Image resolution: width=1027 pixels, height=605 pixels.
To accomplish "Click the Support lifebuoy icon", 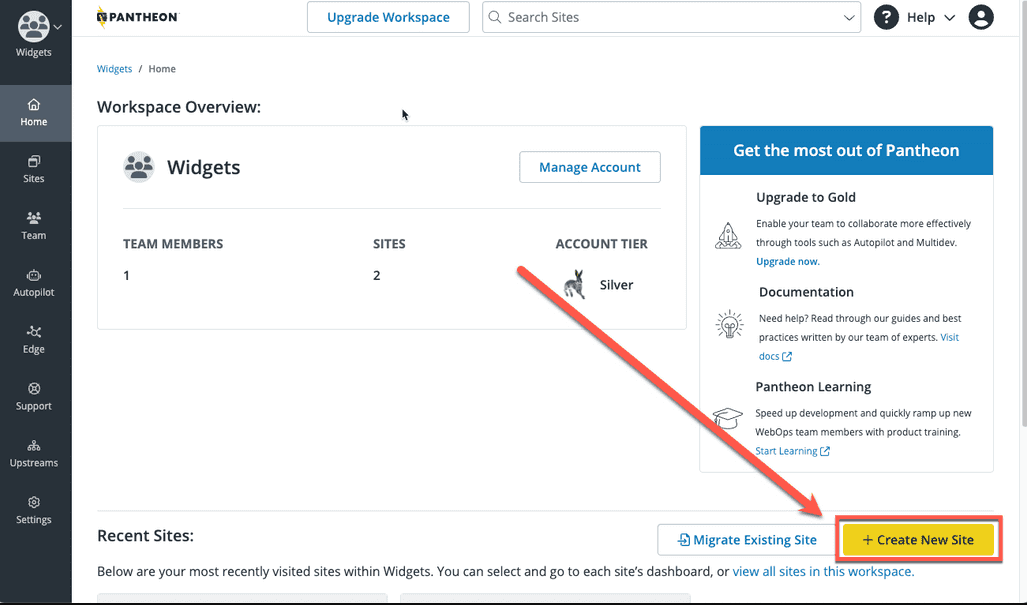I will point(33,388).
